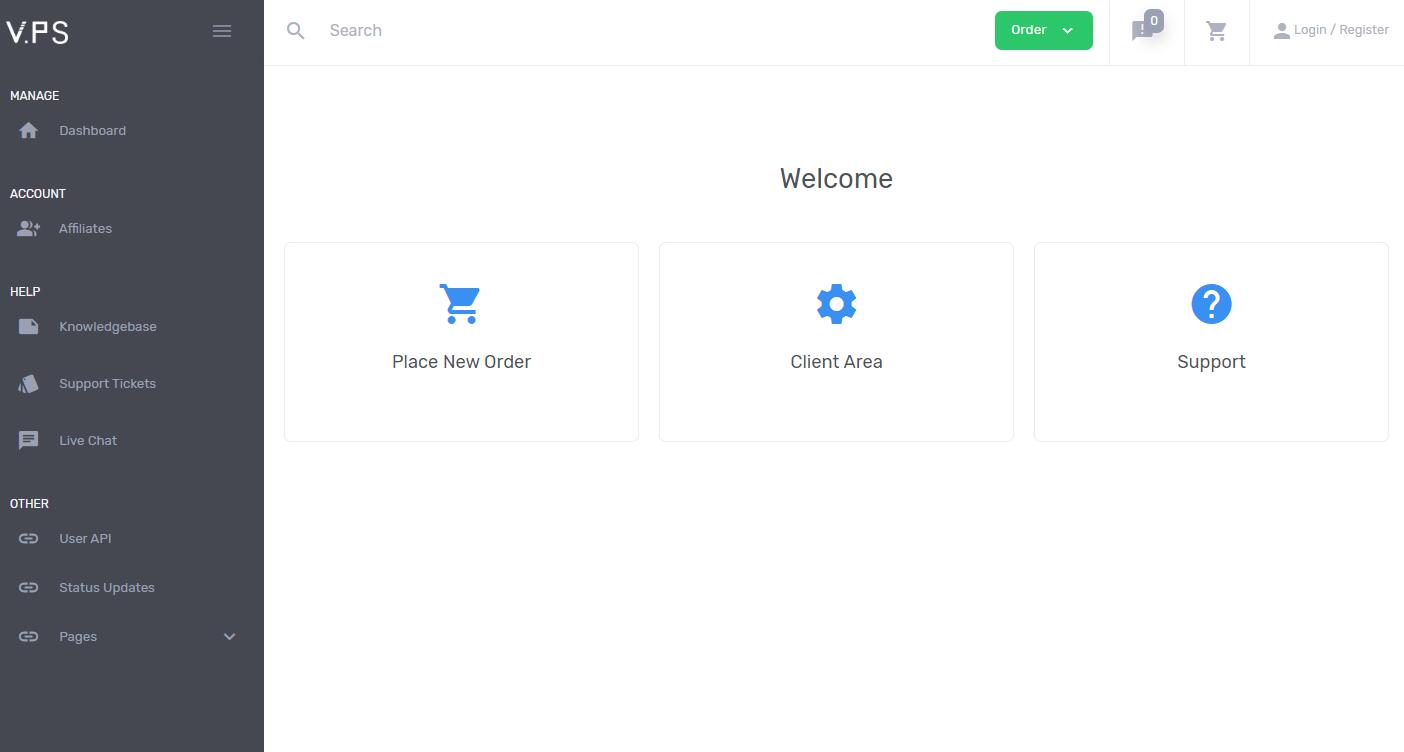Click the Place New Order card label
Screen dimensions: 1404x752
click(x=461, y=362)
